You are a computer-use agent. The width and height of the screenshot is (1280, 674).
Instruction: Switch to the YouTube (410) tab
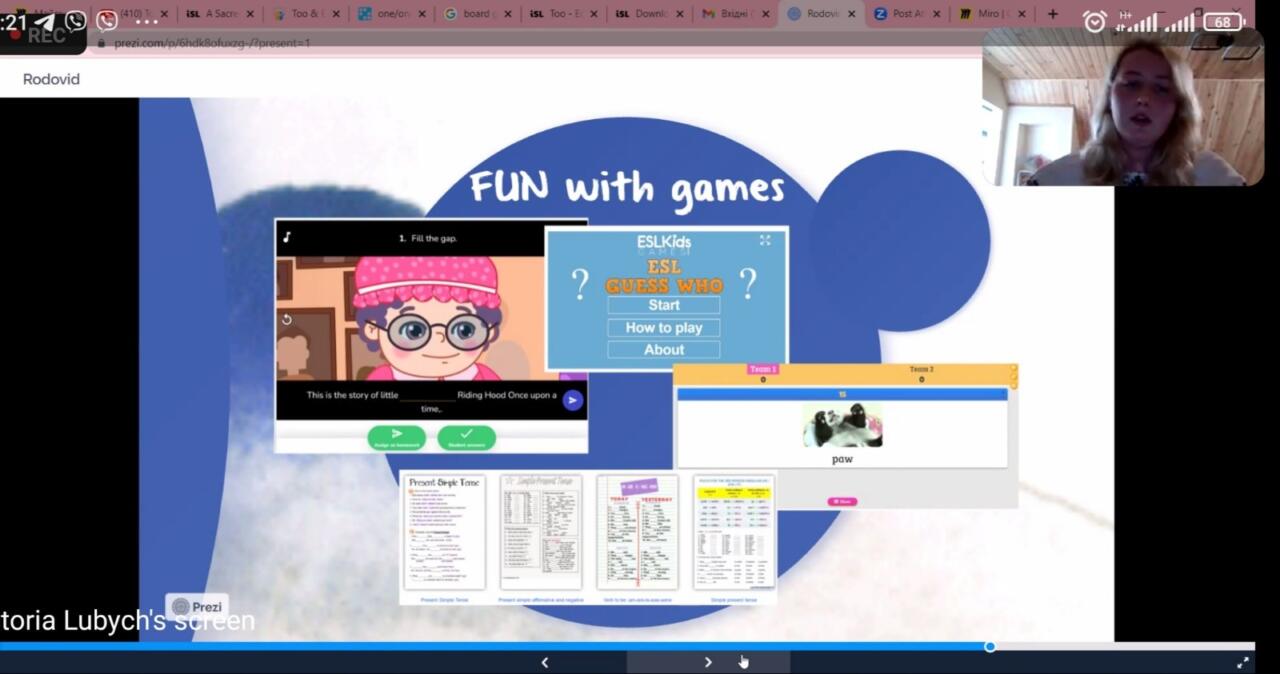(134, 14)
